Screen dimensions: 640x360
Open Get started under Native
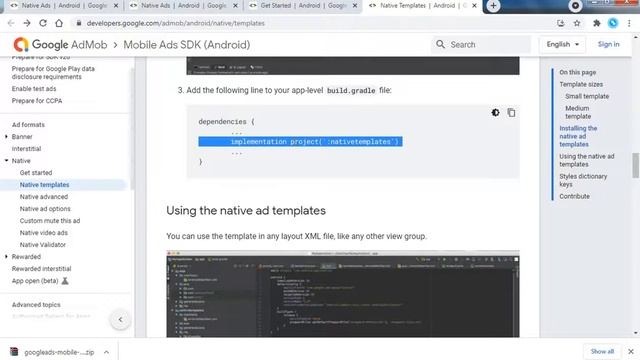pyautogui.click(x=36, y=173)
